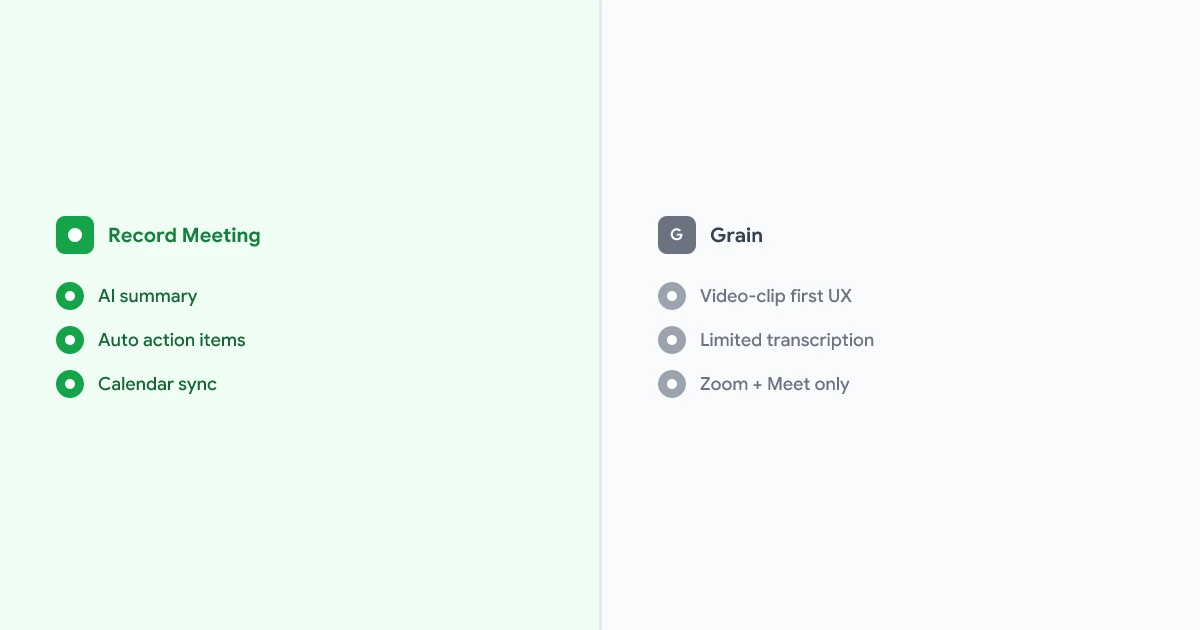
Task: Choose the Video-clip first UX label
Action: [776, 296]
